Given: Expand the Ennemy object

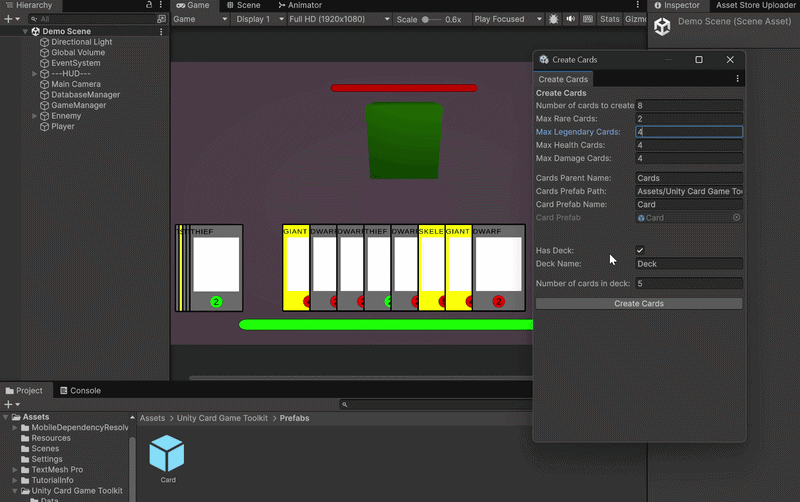Looking at the screenshot, I should click(35, 116).
